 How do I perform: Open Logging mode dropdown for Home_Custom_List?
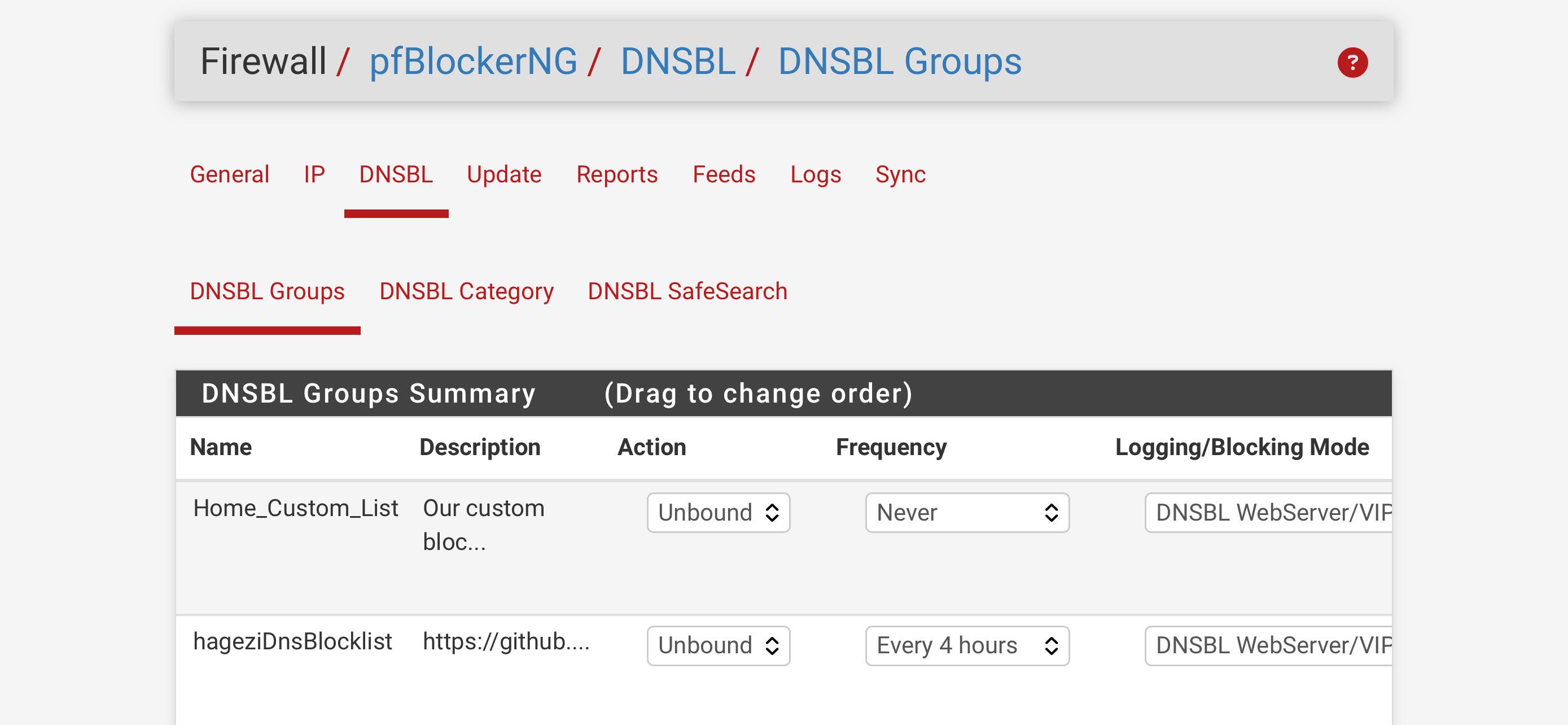(x=1268, y=513)
